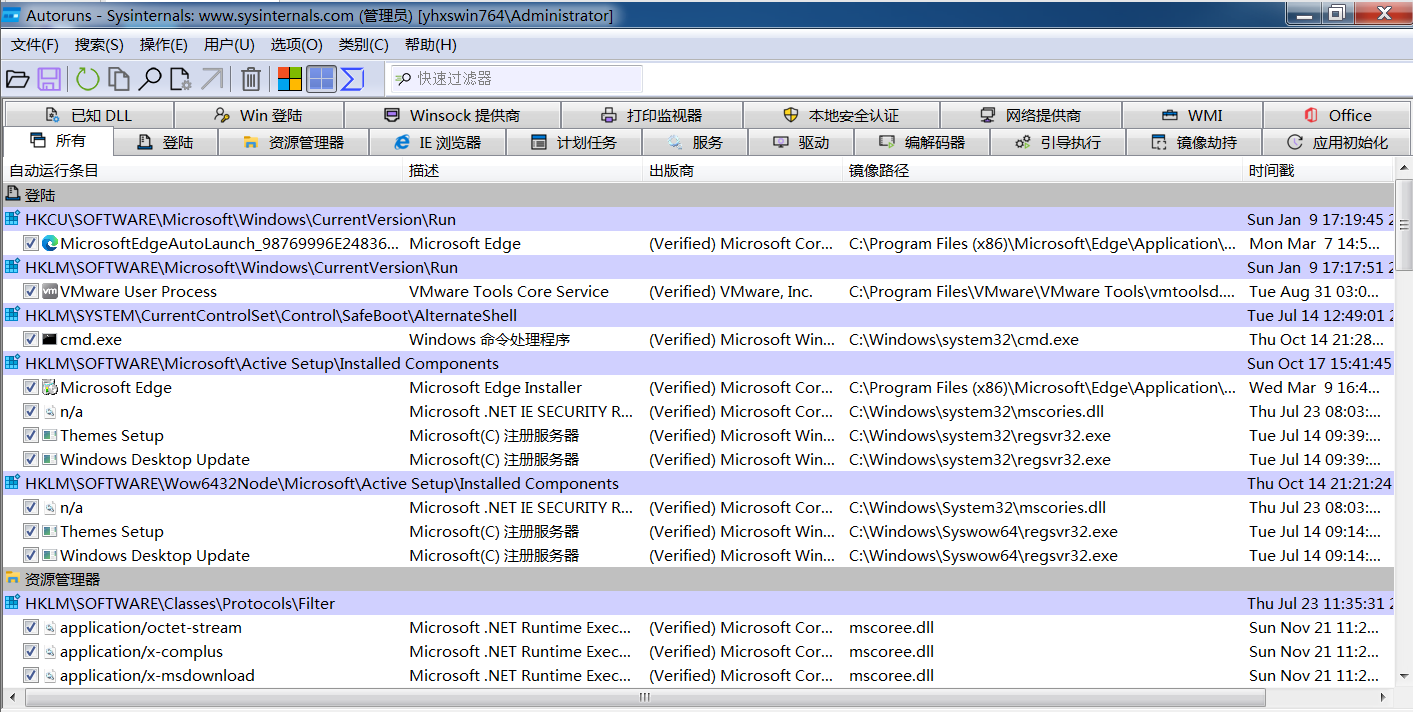The image size is (1413, 712).
Task: Click the horizontal scrollbar right arrow
Action: point(1383,697)
